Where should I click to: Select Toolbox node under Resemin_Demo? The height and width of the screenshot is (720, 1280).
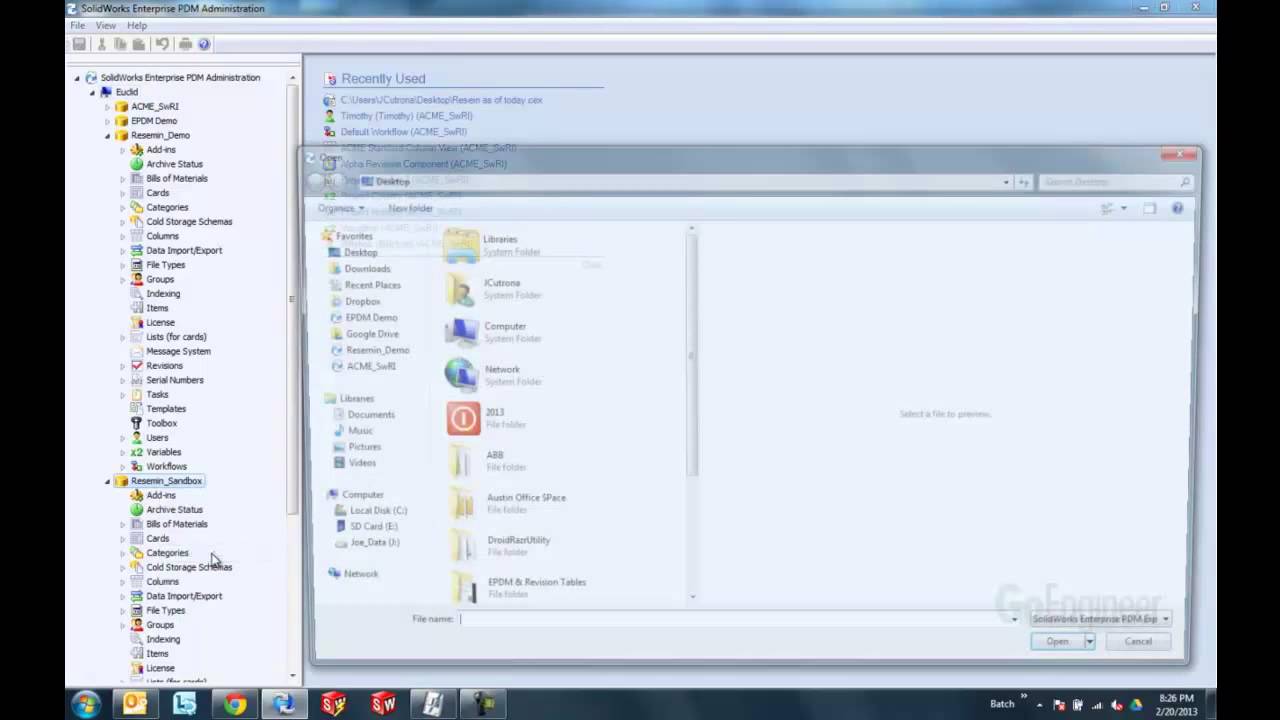coord(161,423)
